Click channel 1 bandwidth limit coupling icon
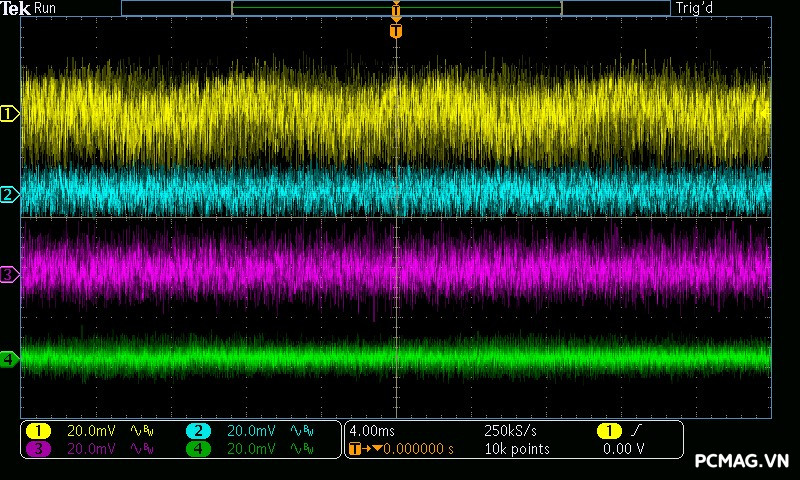The height and width of the screenshot is (480, 800). tap(139, 431)
